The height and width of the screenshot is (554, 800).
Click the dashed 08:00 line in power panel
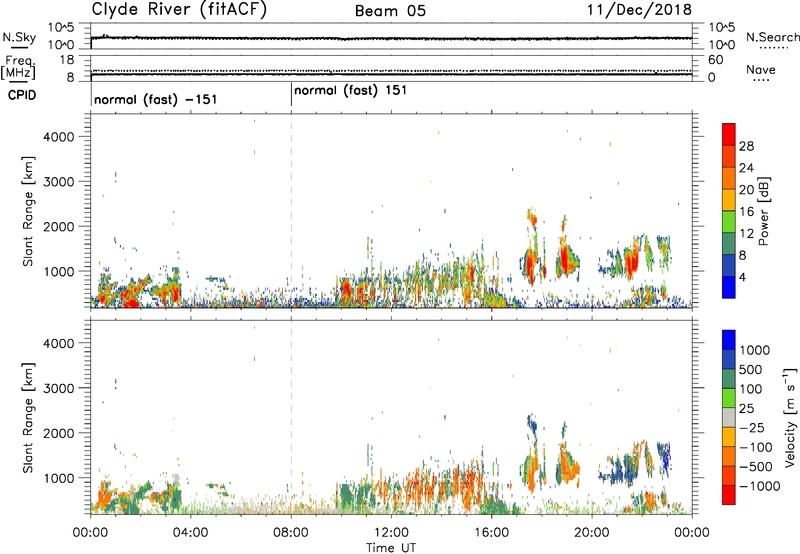point(291,210)
